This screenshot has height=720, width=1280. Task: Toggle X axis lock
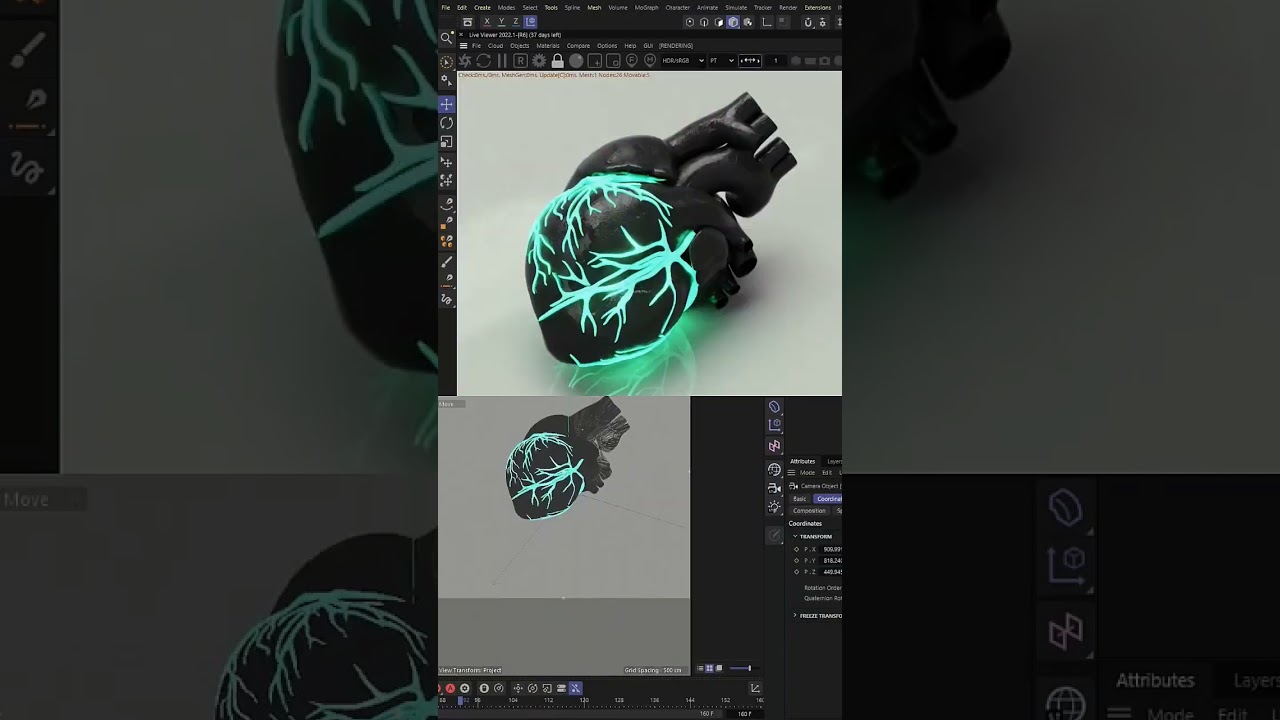pos(487,21)
